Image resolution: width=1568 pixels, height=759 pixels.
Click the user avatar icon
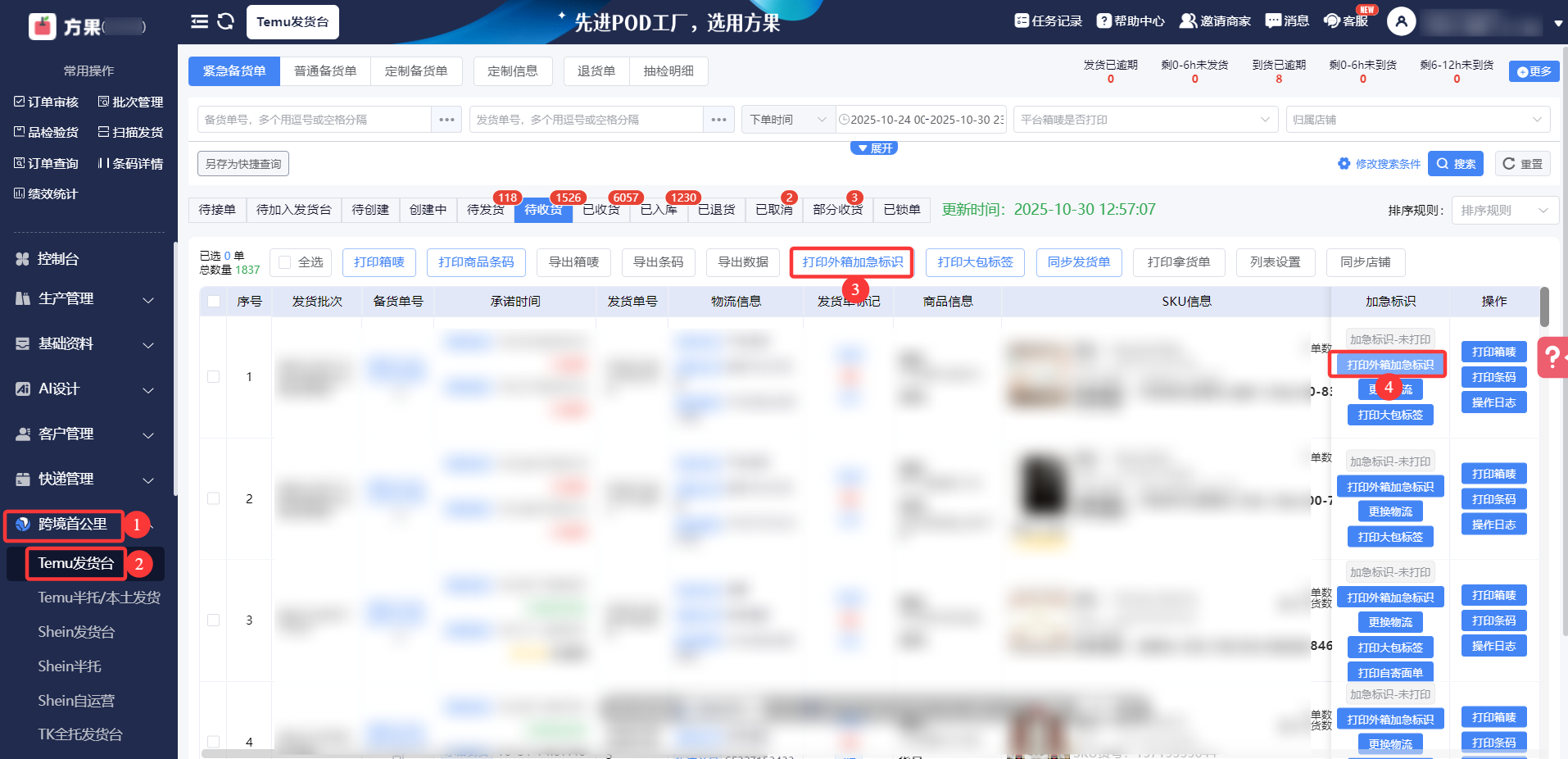pyautogui.click(x=1402, y=21)
